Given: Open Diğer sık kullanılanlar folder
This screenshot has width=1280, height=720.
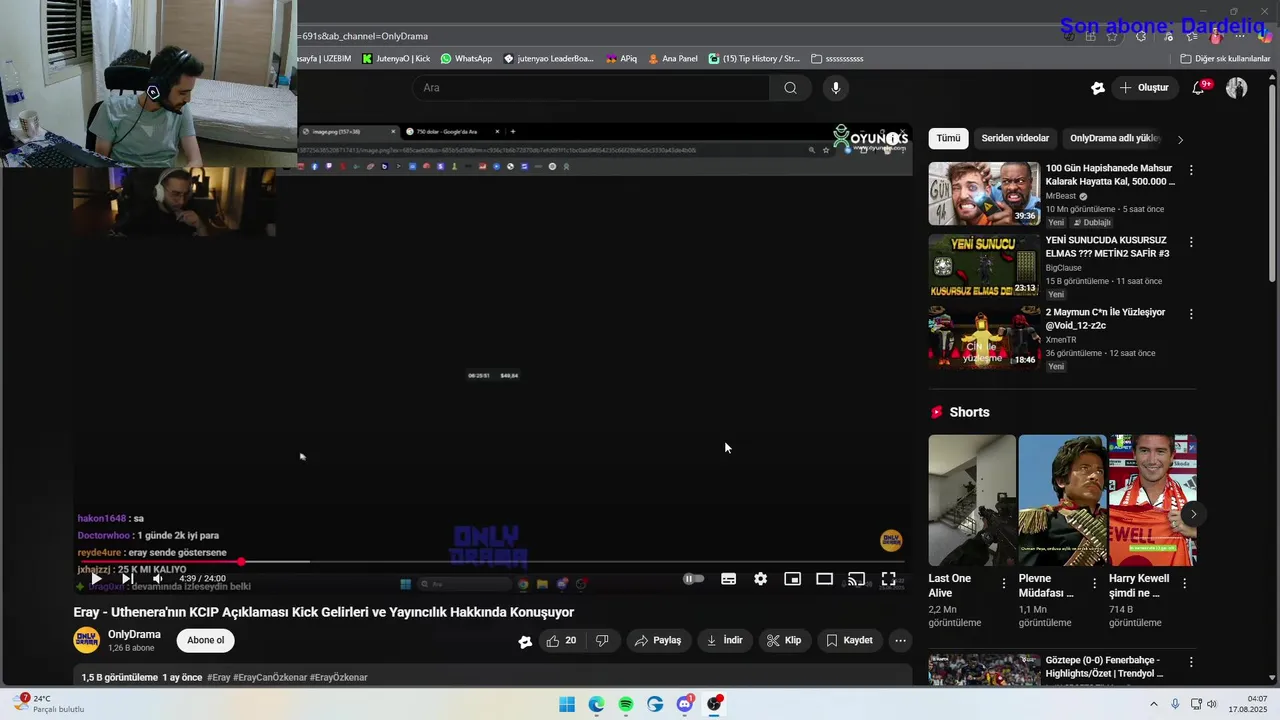Looking at the screenshot, I should (x=1225, y=58).
